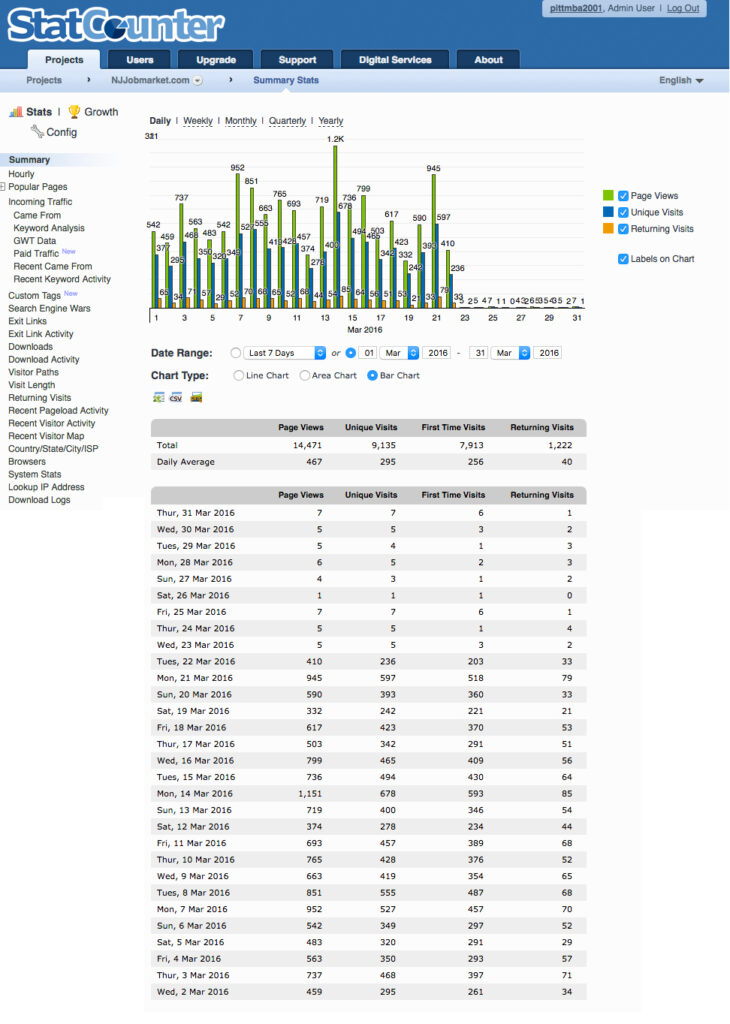Disable the Returning Visits series checkbox
Screen dimensions: 730x1024
click(x=623, y=229)
